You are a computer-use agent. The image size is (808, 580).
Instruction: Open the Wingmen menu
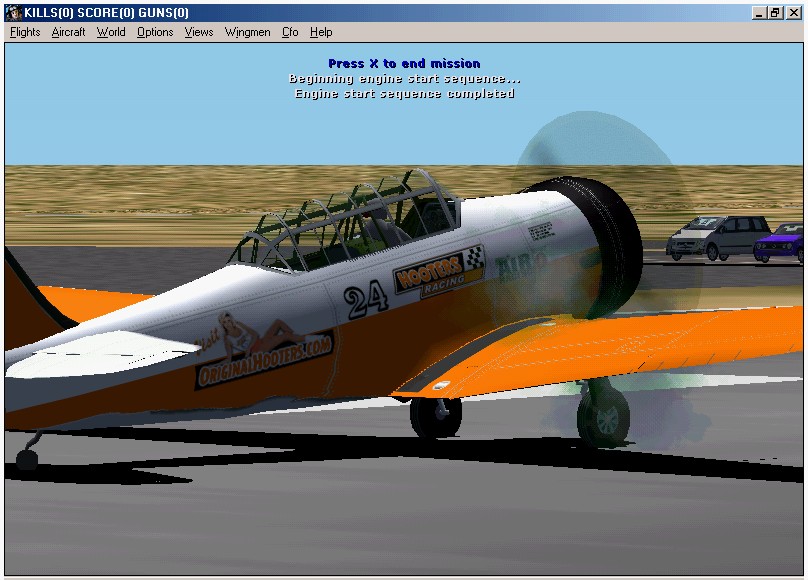[x=247, y=32]
